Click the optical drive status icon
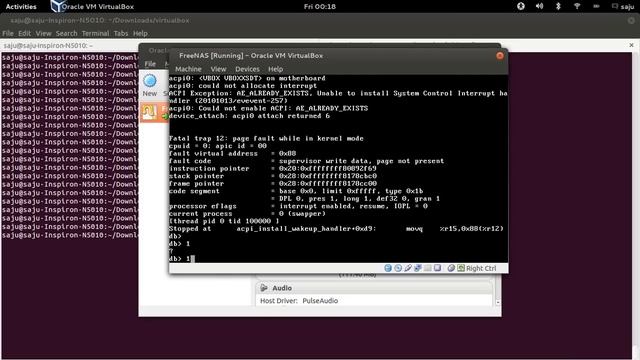The height and width of the screenshot is (360, 640). tap(398, 268)
